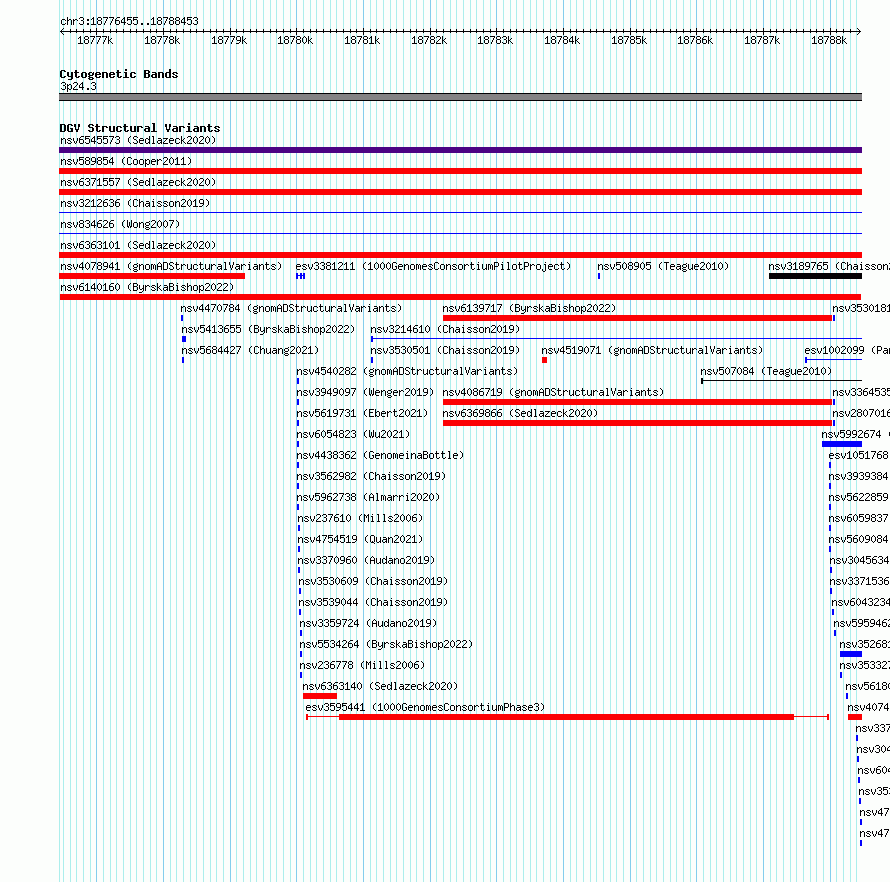Open nsv6140160 (ByrskaBishop2022) label

(x=147, y=287)
